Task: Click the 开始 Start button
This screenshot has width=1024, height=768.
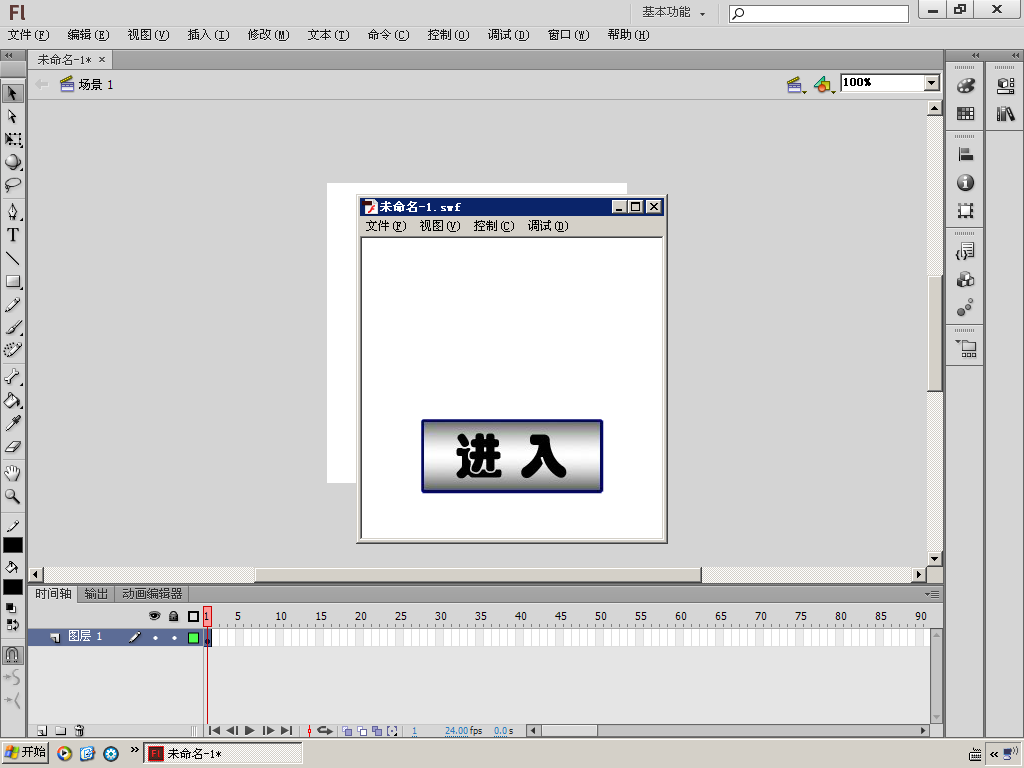Action: tap(25, 752)
